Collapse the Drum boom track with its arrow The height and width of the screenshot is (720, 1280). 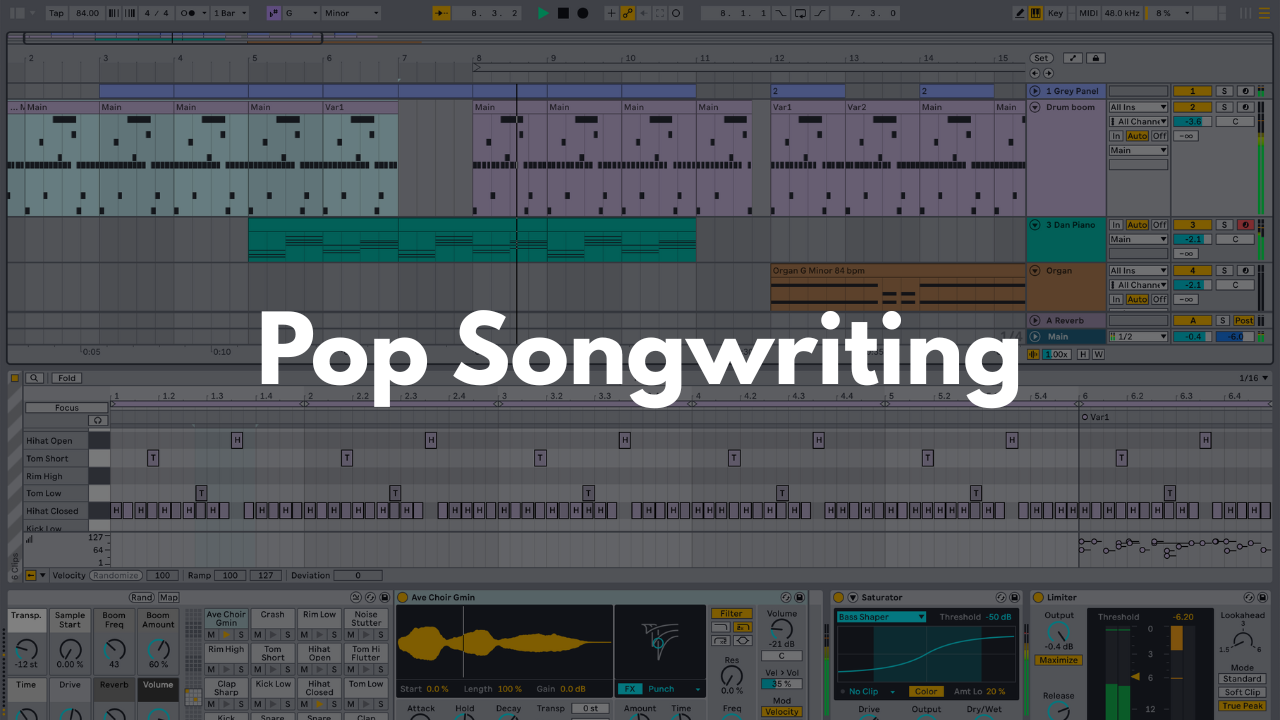pos(1034,107)
